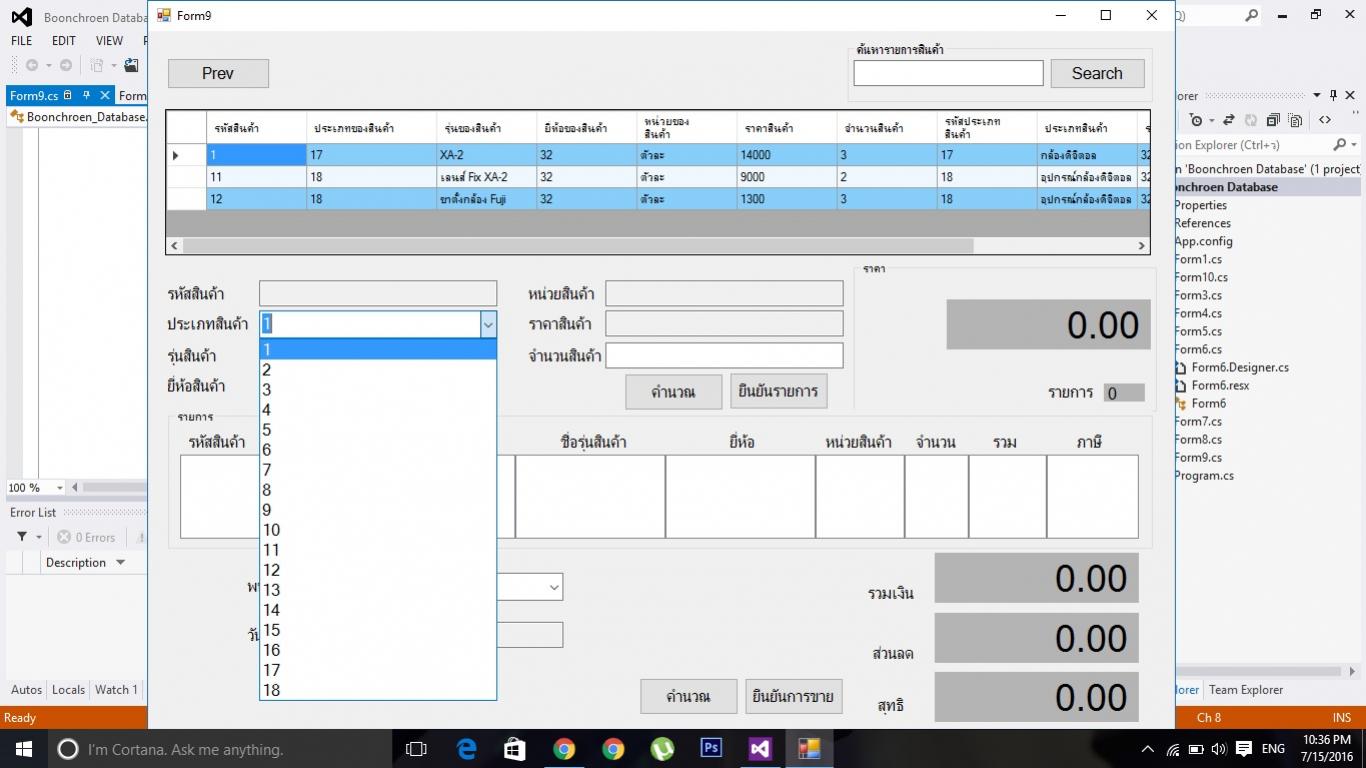Switch to the Team Explorer tab
The height and width of the screenshot is (768, 1366).
(1246, 689)
